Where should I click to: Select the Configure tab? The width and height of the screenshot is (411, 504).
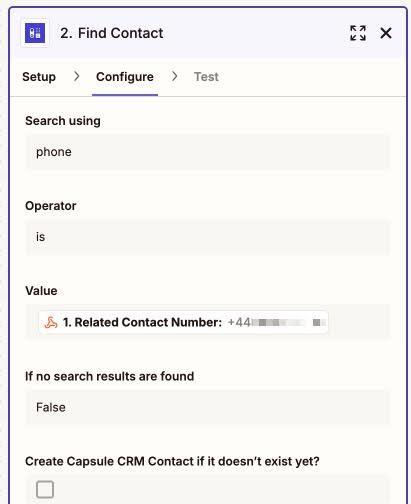[x=125, y=77]
